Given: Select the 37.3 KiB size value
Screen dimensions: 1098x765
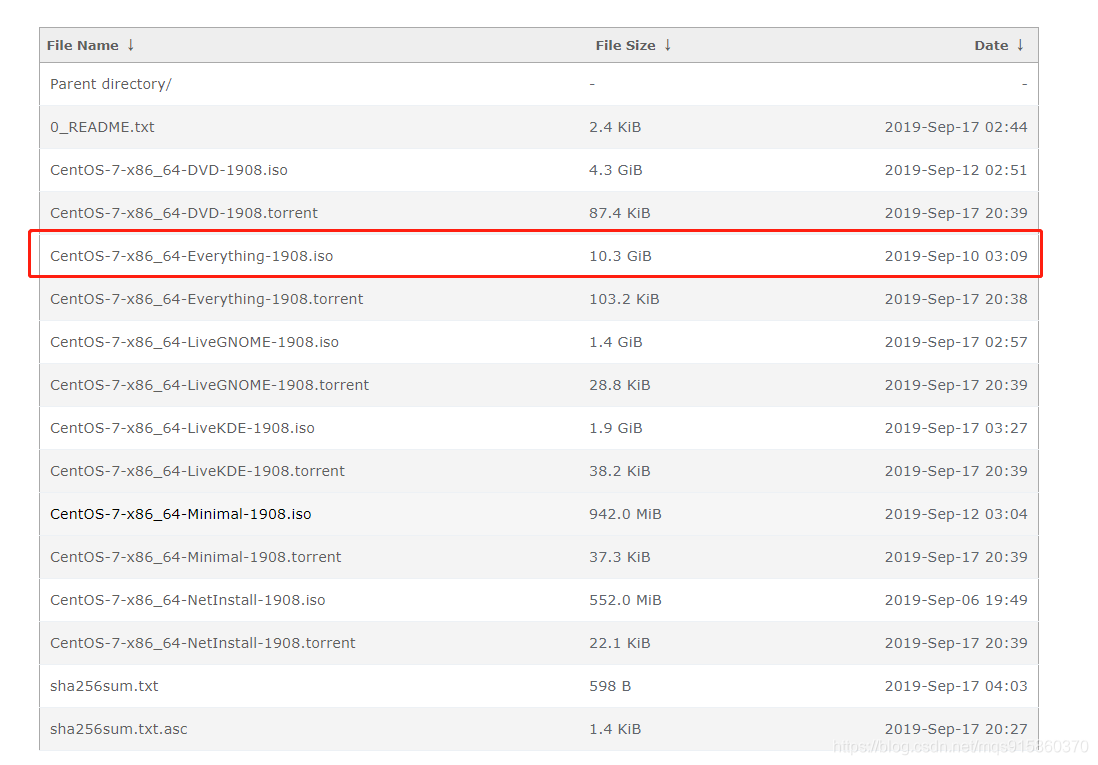Looking at the screenshot, I should (620, 557).
